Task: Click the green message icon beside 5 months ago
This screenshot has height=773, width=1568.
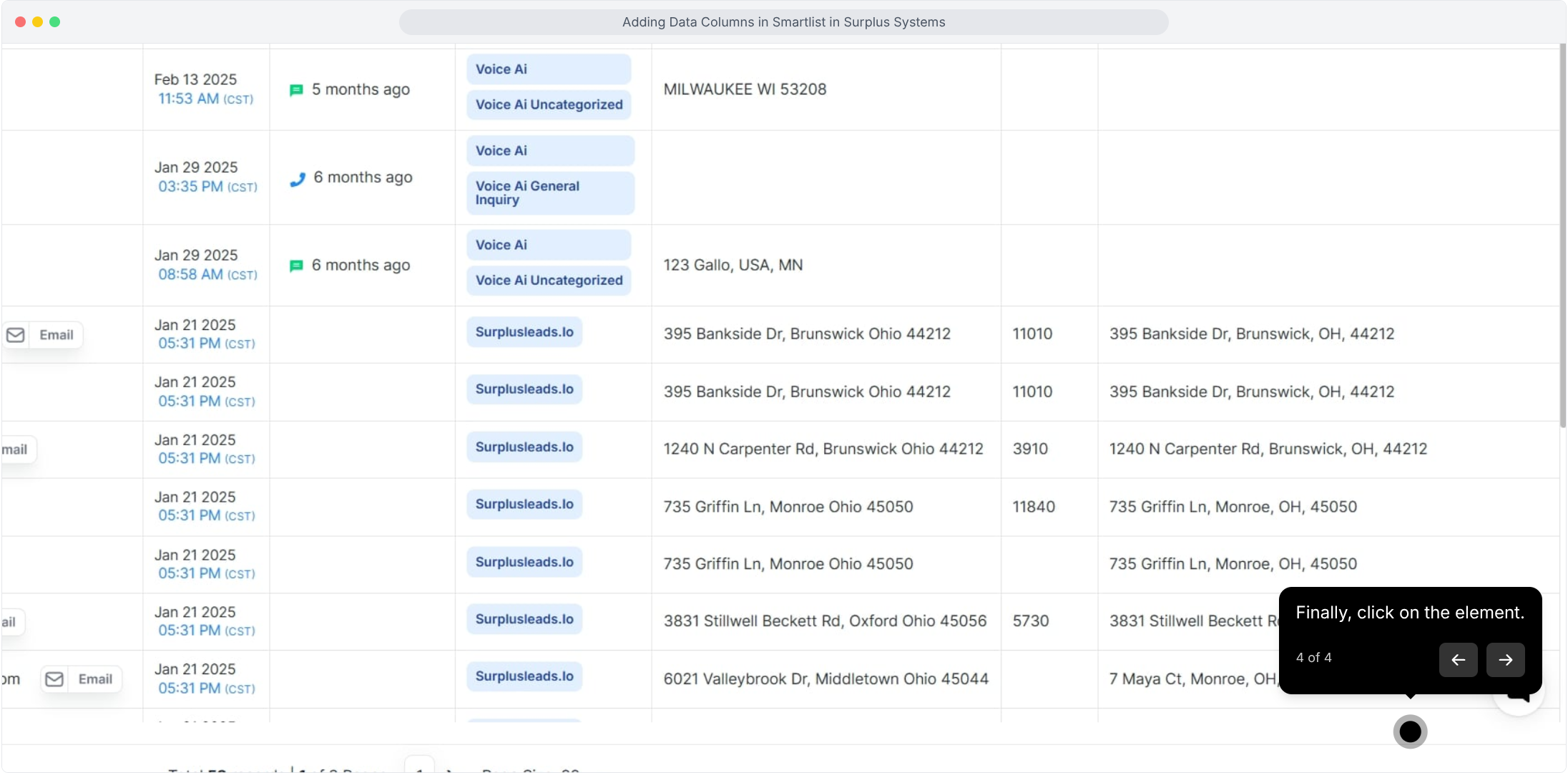Action: pos(295,90)
